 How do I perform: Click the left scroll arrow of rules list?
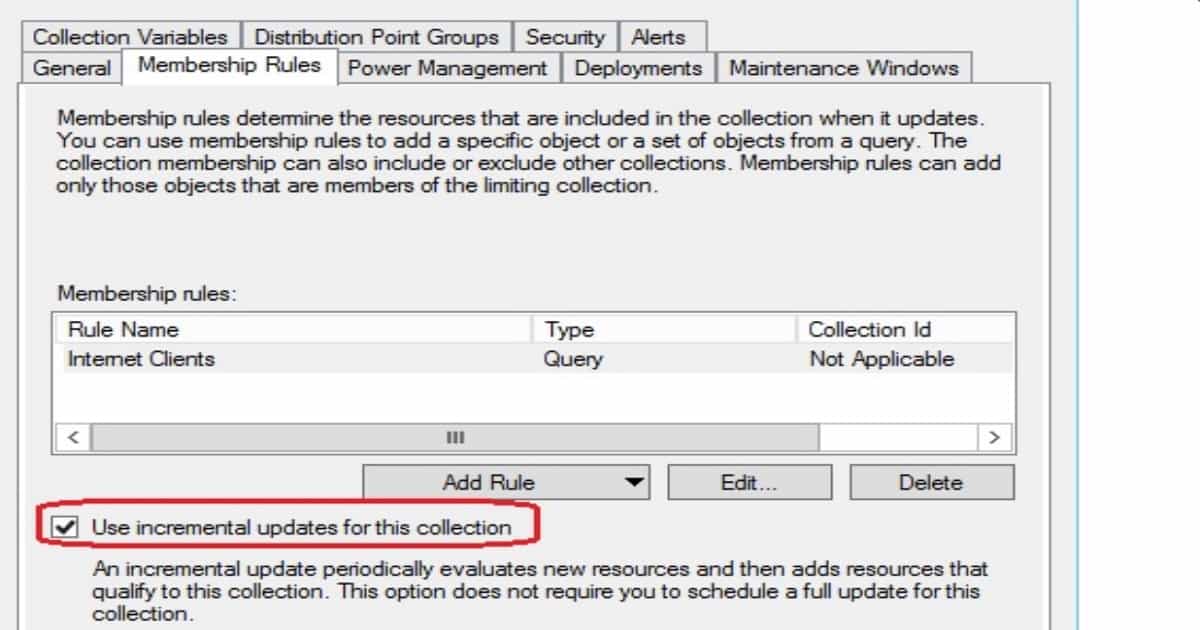coord(73,437)
